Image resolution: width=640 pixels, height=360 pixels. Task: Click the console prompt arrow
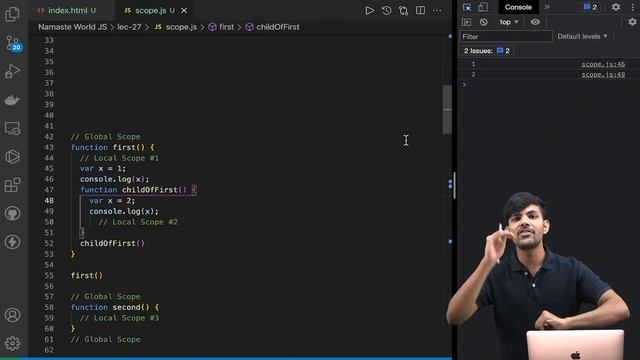tap(464, 84)
